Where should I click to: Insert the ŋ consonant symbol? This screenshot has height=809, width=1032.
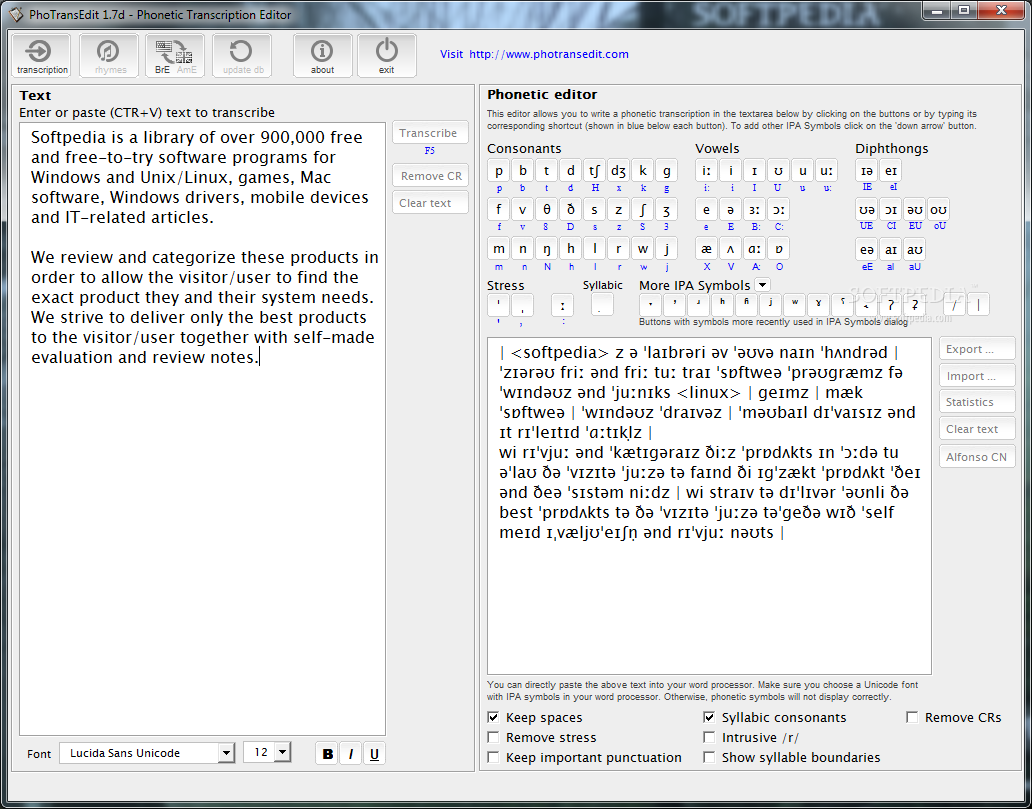tap(546, 249)
